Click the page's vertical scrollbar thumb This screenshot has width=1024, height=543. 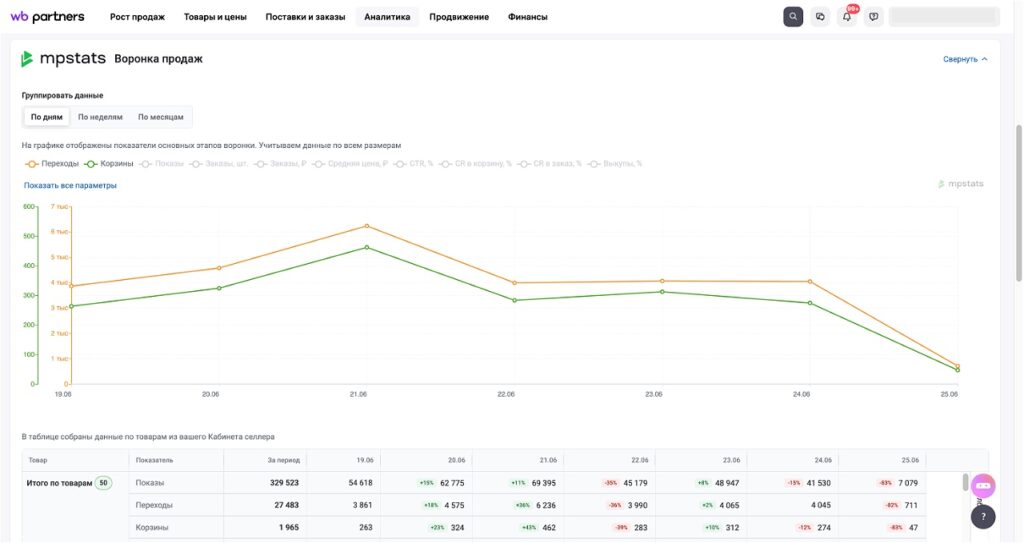coord(1019,203)
